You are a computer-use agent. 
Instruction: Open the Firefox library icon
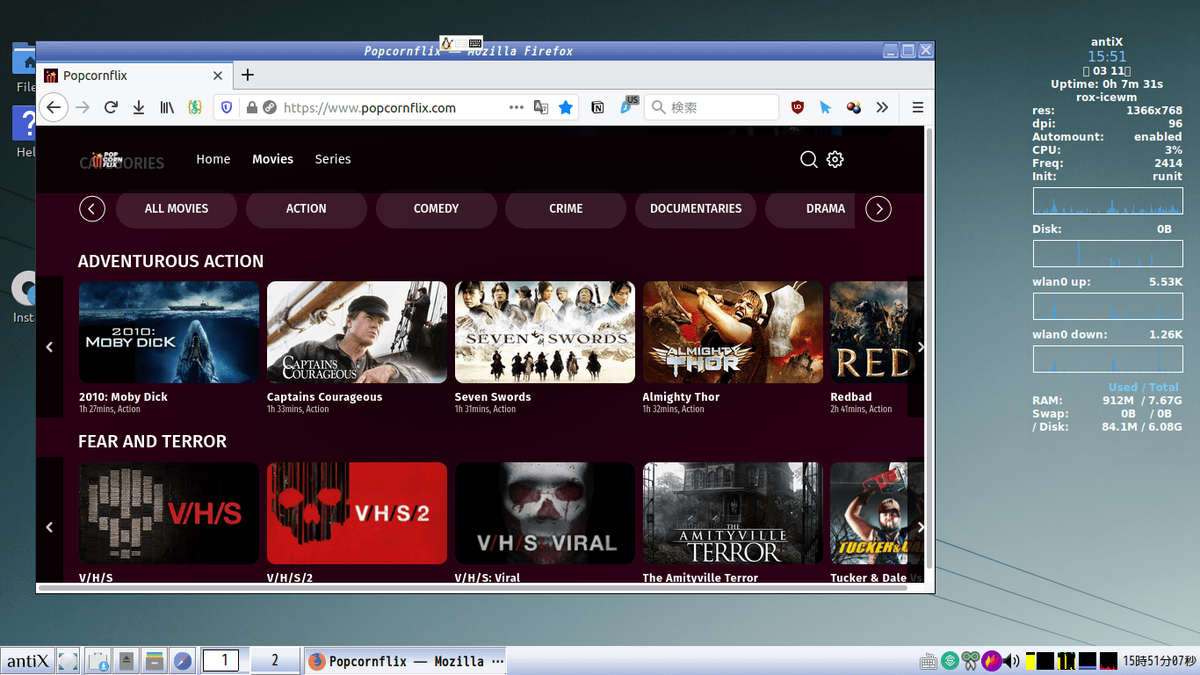coord(169,107)
